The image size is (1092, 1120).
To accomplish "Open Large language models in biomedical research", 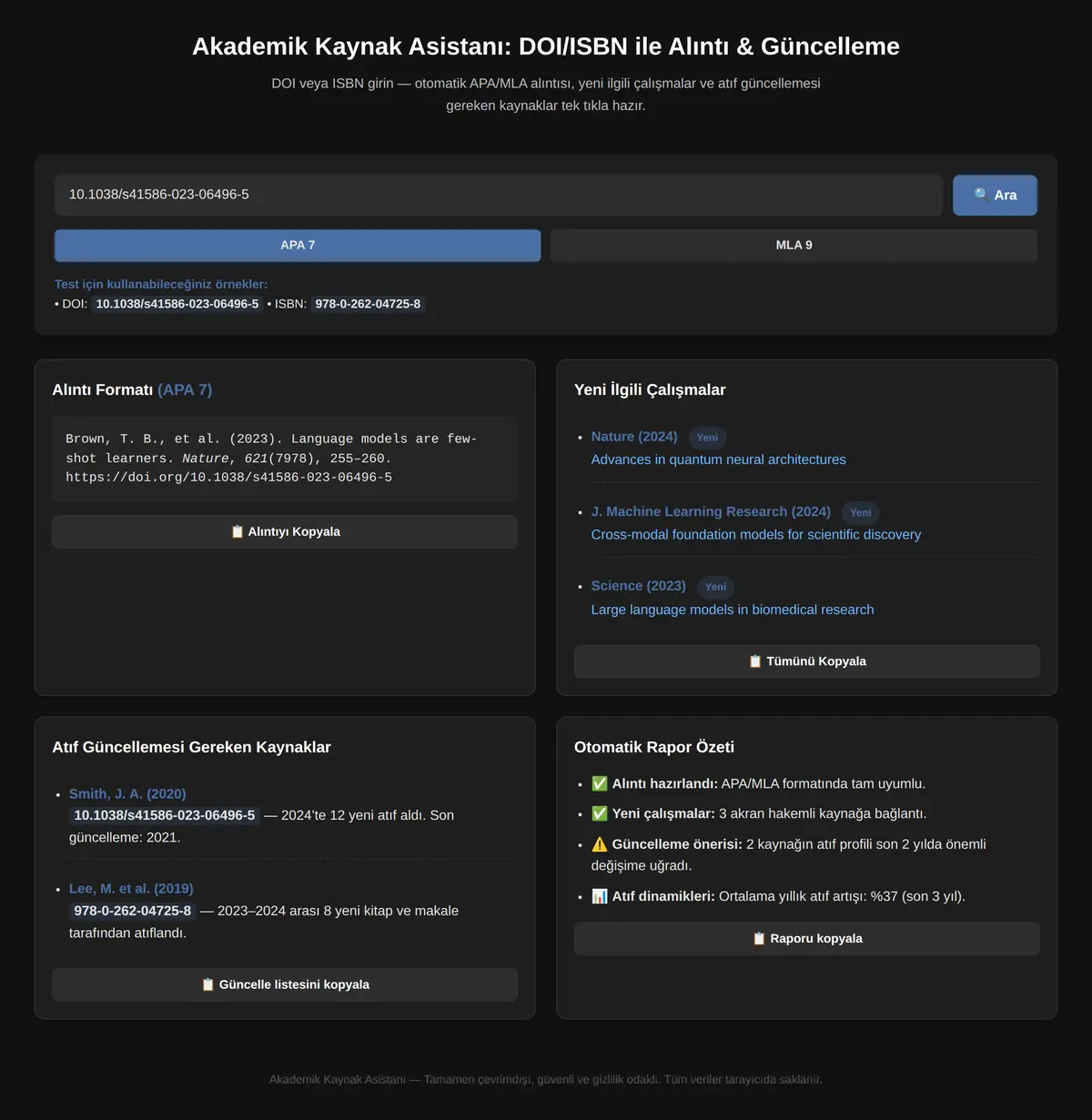I will coord(733,610).
